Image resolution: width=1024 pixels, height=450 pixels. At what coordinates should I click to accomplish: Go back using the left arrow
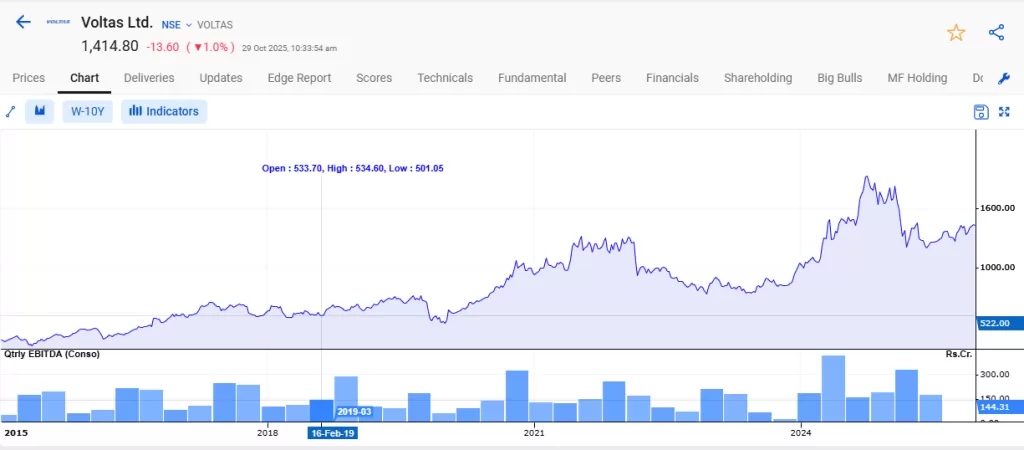click(x=23, y=22)
